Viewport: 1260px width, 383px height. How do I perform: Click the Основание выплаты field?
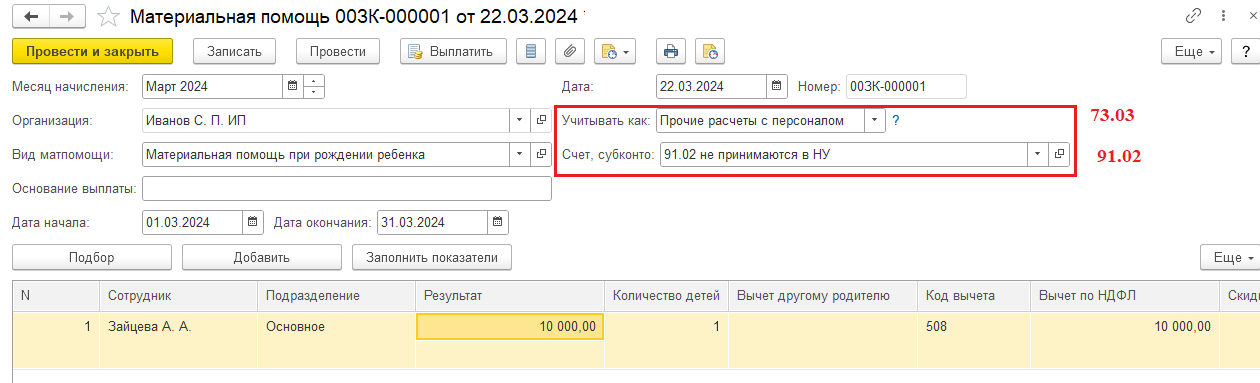click(347, 188)
